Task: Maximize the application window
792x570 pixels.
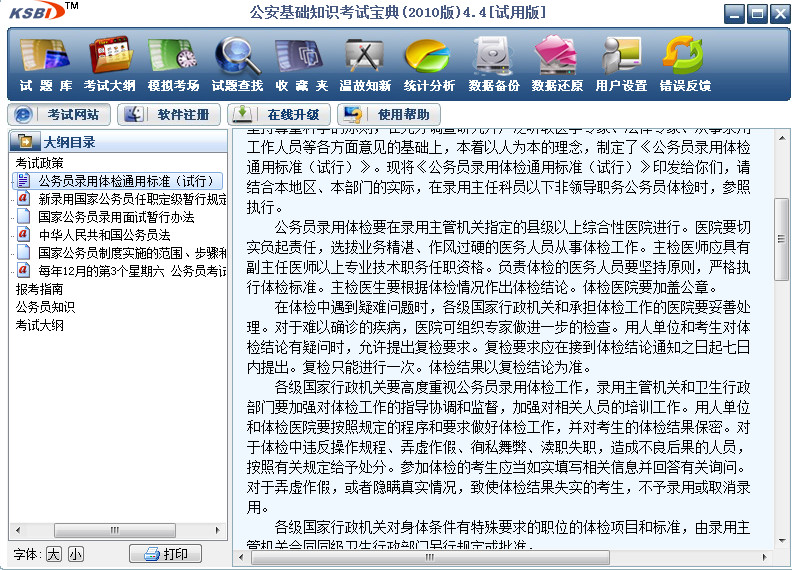Action: click(x=757, y=14)
